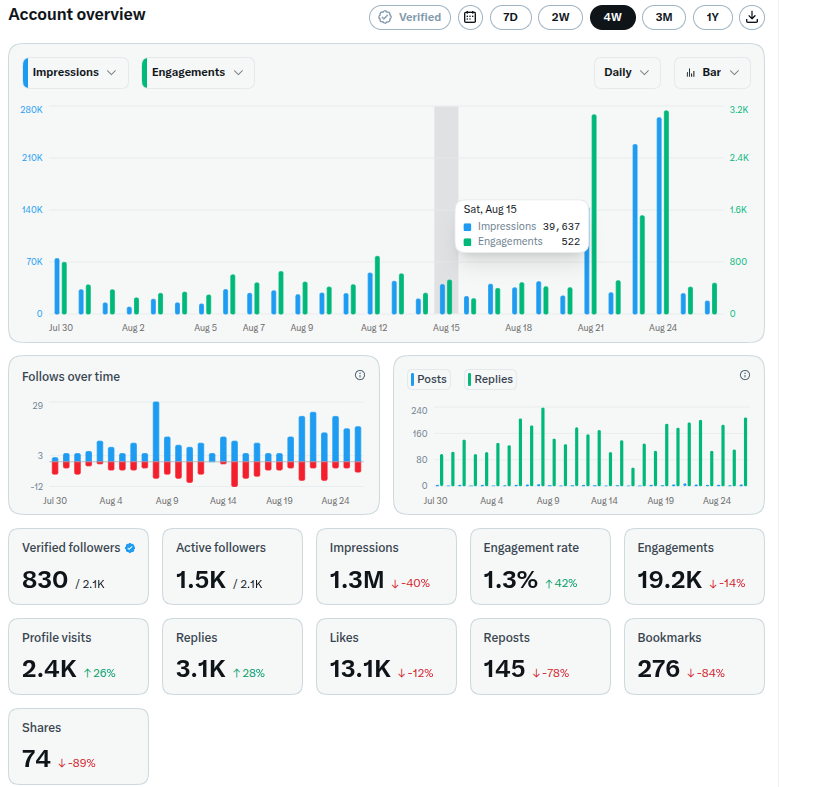Click the Posts and Replies chart info icon
Image resolution: width=827 pixels, height=787 pixels.
point(745,375)
